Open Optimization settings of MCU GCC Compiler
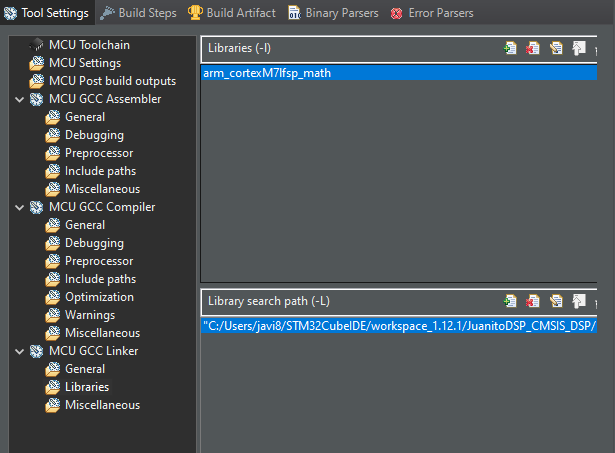The width and height of the screenshot is (615, 453). pyautogui.click(x=99, y=297)
